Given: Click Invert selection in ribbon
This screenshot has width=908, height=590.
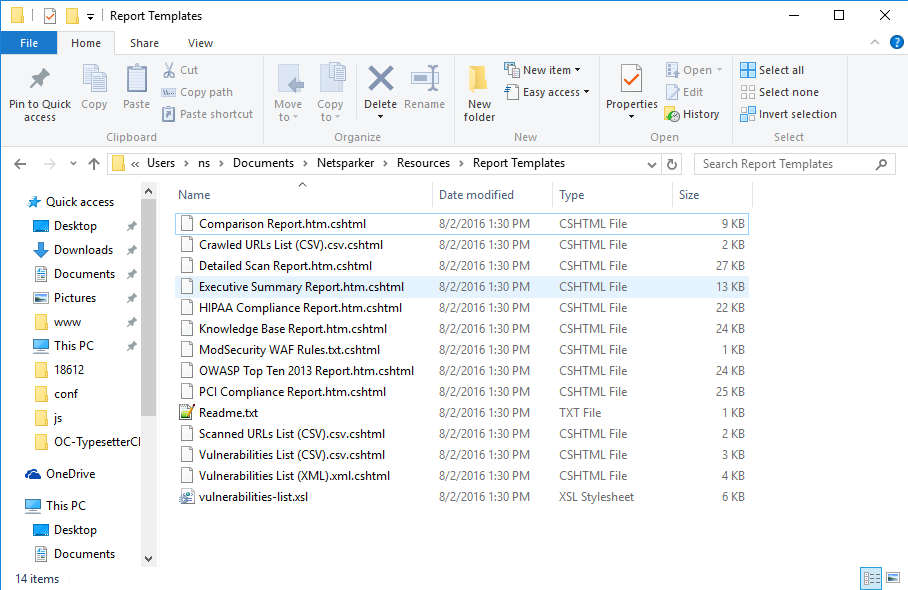Looking at the screenshot, I should click(788, 114).
